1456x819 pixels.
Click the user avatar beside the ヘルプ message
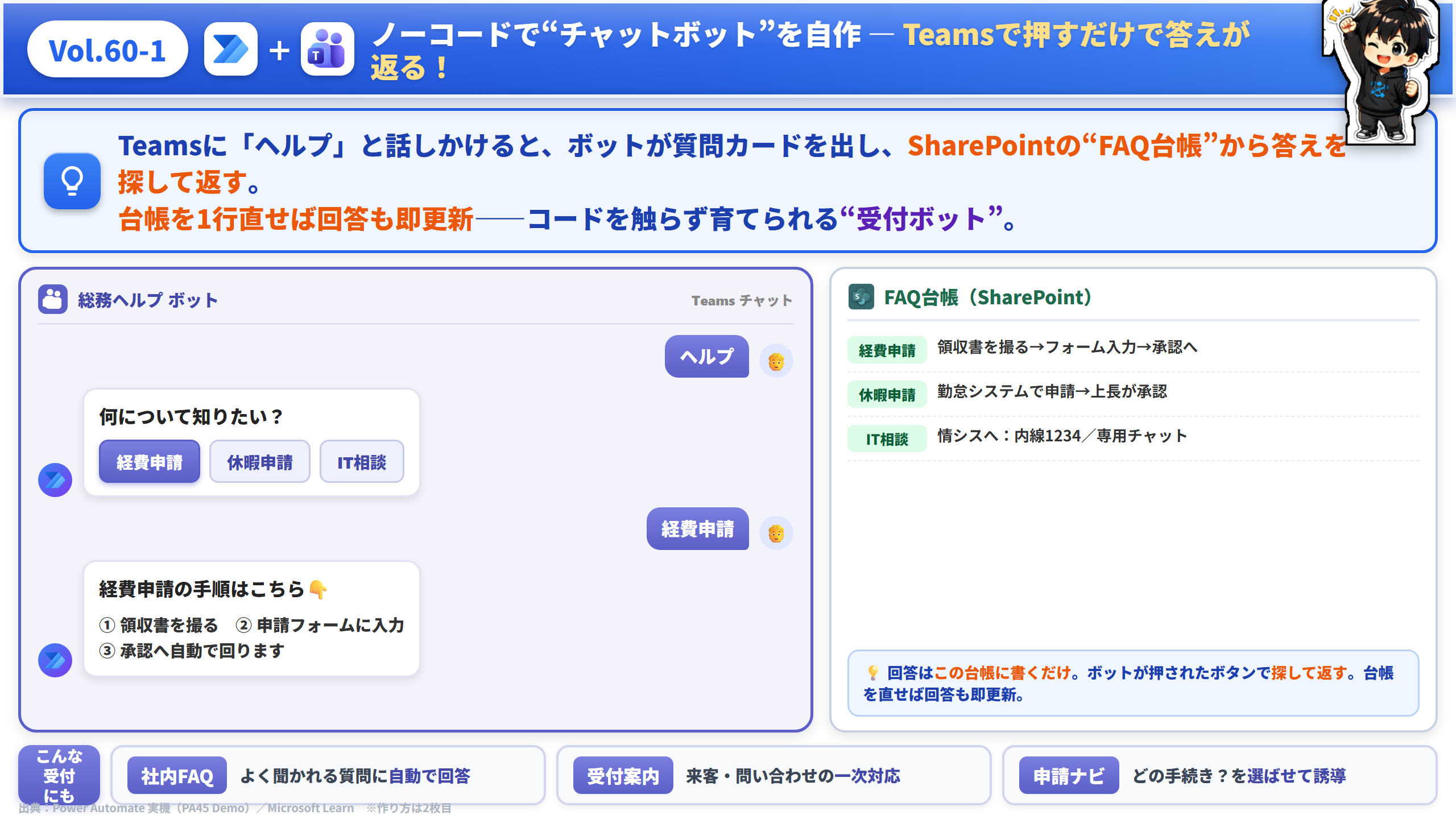[776, 361]
